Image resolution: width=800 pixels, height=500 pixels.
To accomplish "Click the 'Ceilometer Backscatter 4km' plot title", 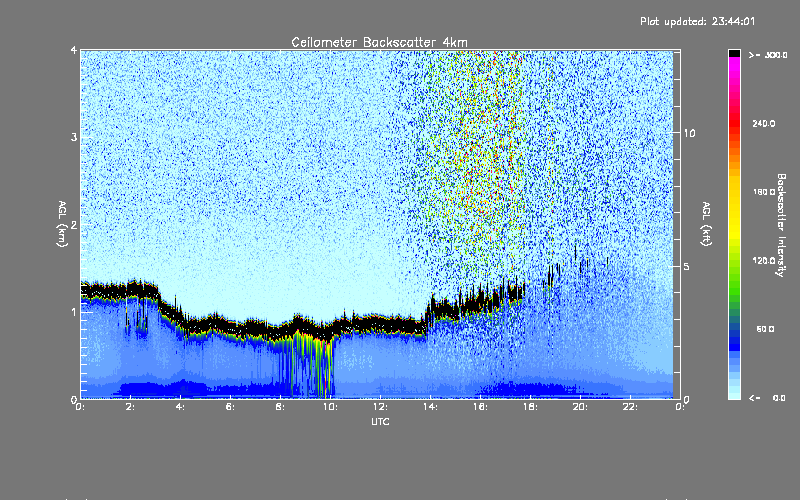I will (379, 42).
